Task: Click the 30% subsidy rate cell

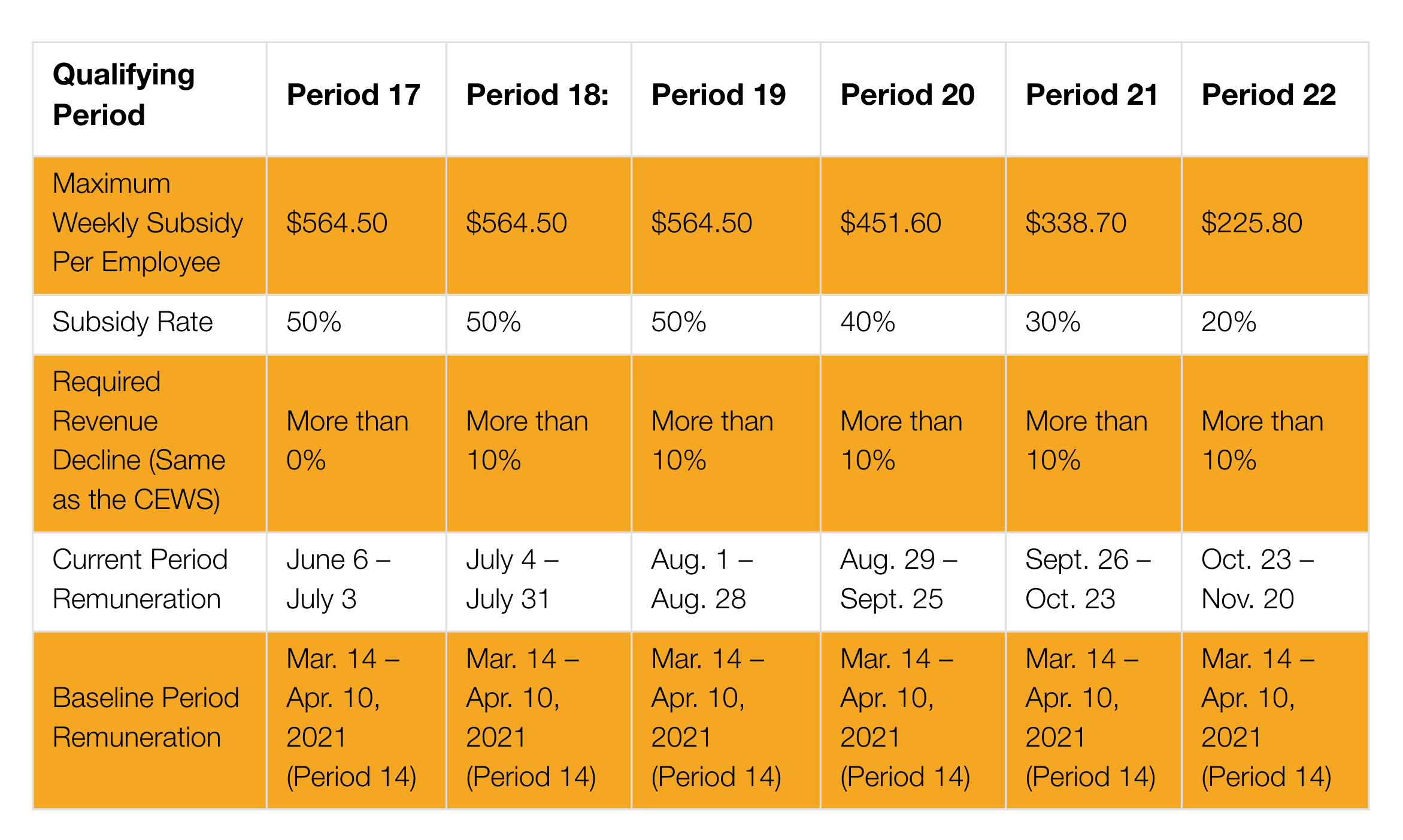Action: [x=1053, y=322]
